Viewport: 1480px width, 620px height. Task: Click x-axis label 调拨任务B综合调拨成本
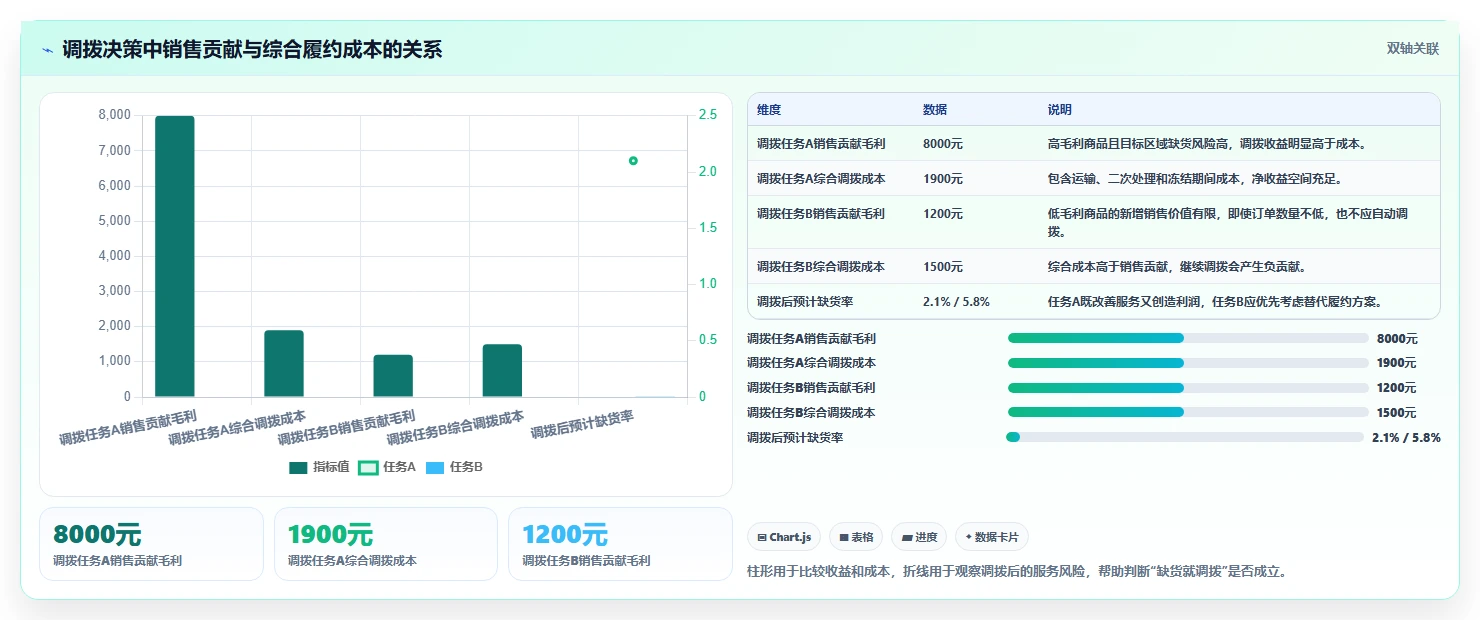click(456, 428)
